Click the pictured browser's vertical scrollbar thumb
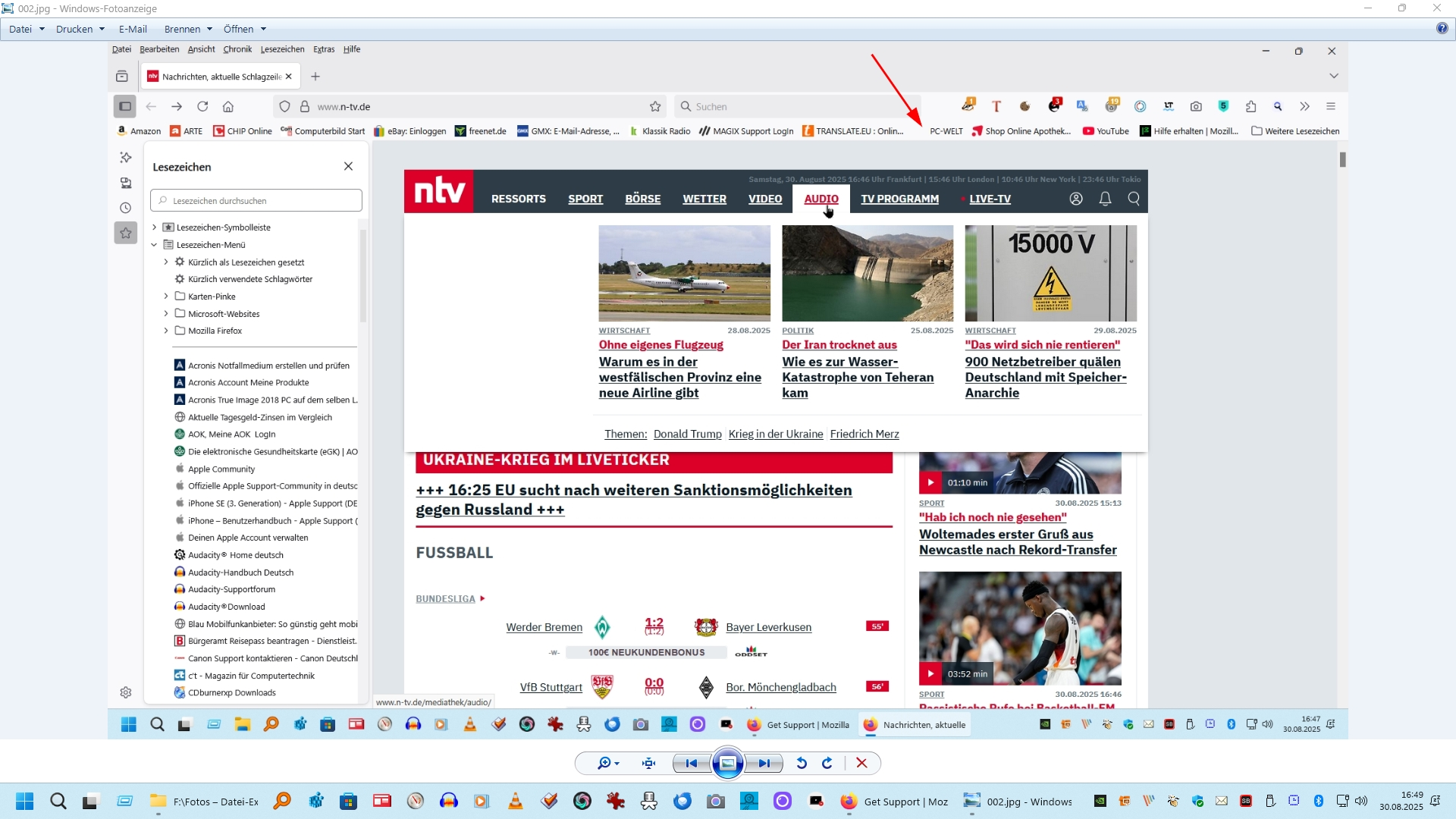The height and width of the screenshot is (819, 1456). point(1342,159)
